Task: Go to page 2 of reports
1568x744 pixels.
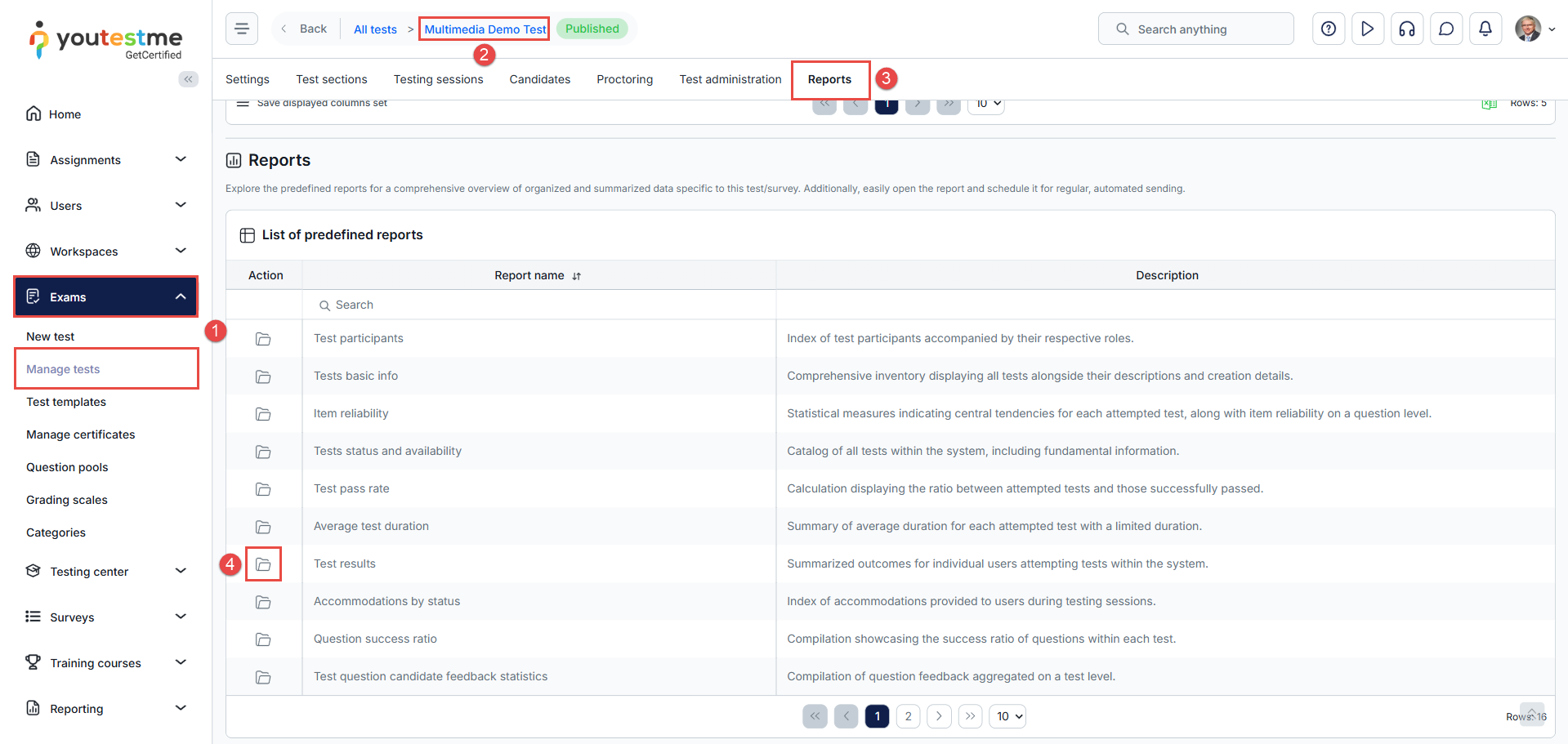Action: coord(908,716)
